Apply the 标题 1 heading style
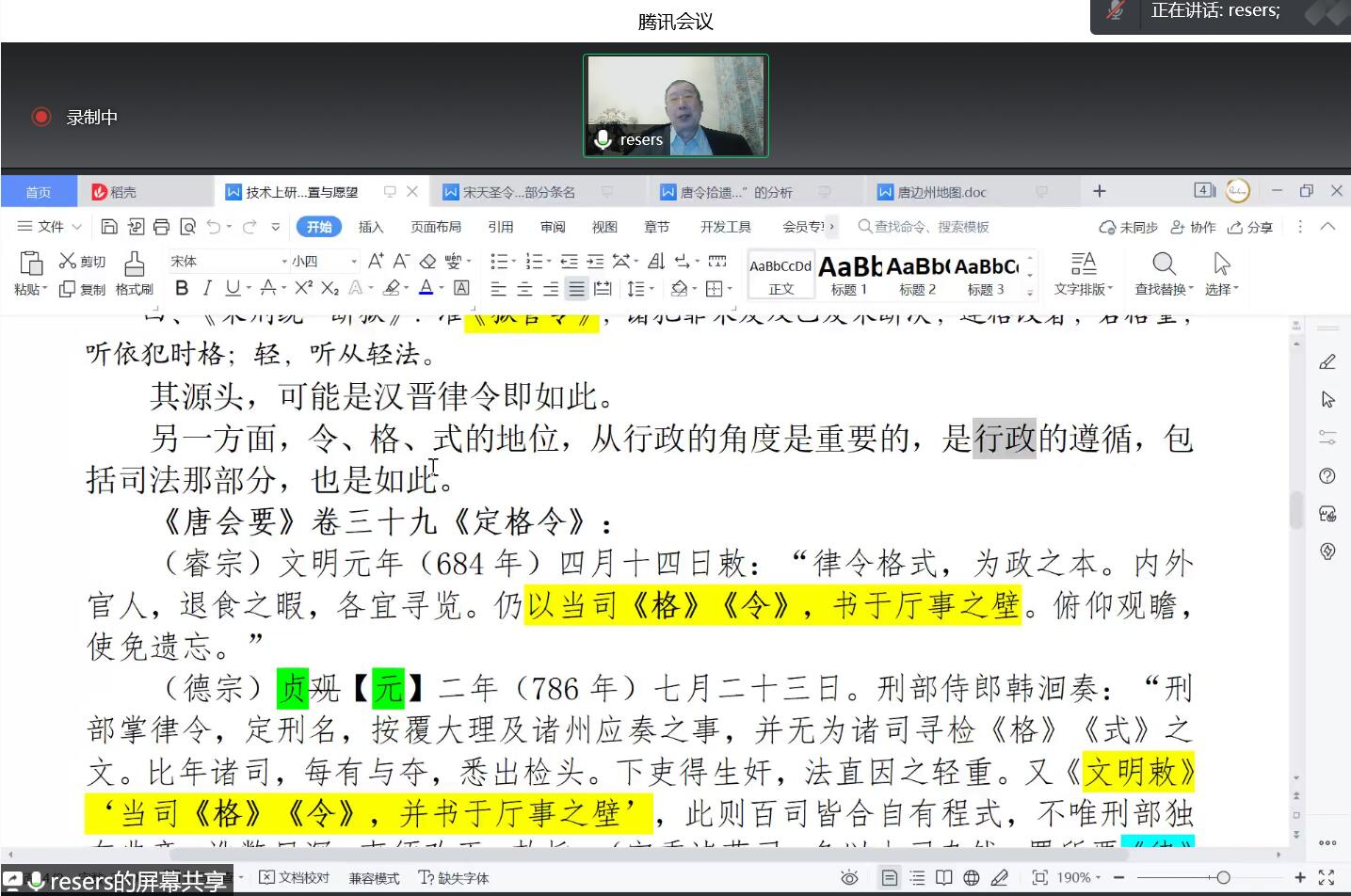This screenshot has width=1351, height=896. [x=848, y=276]
